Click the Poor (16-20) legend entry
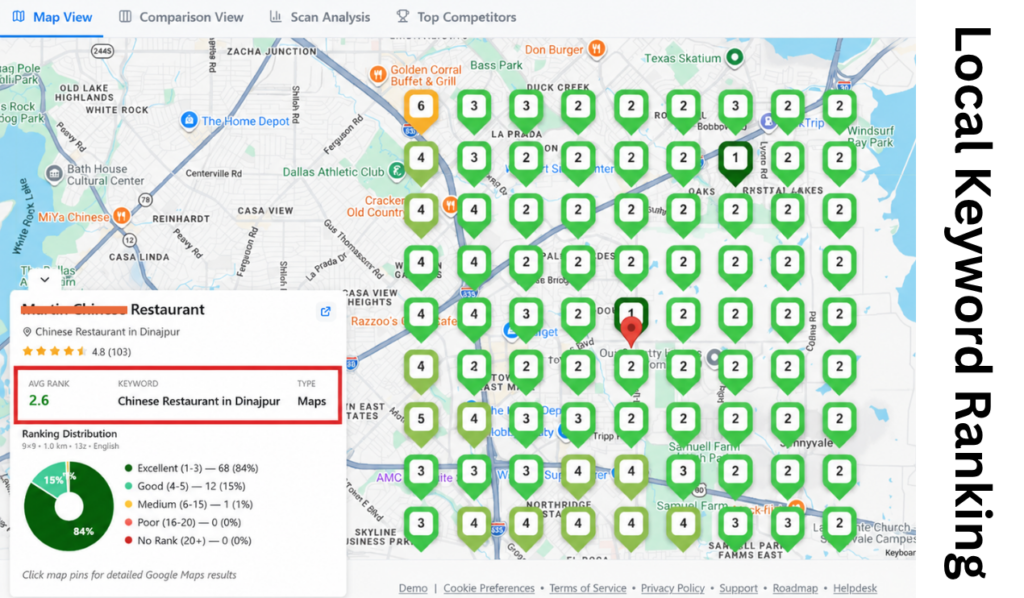1024x598 pixels. coord(183,522)
